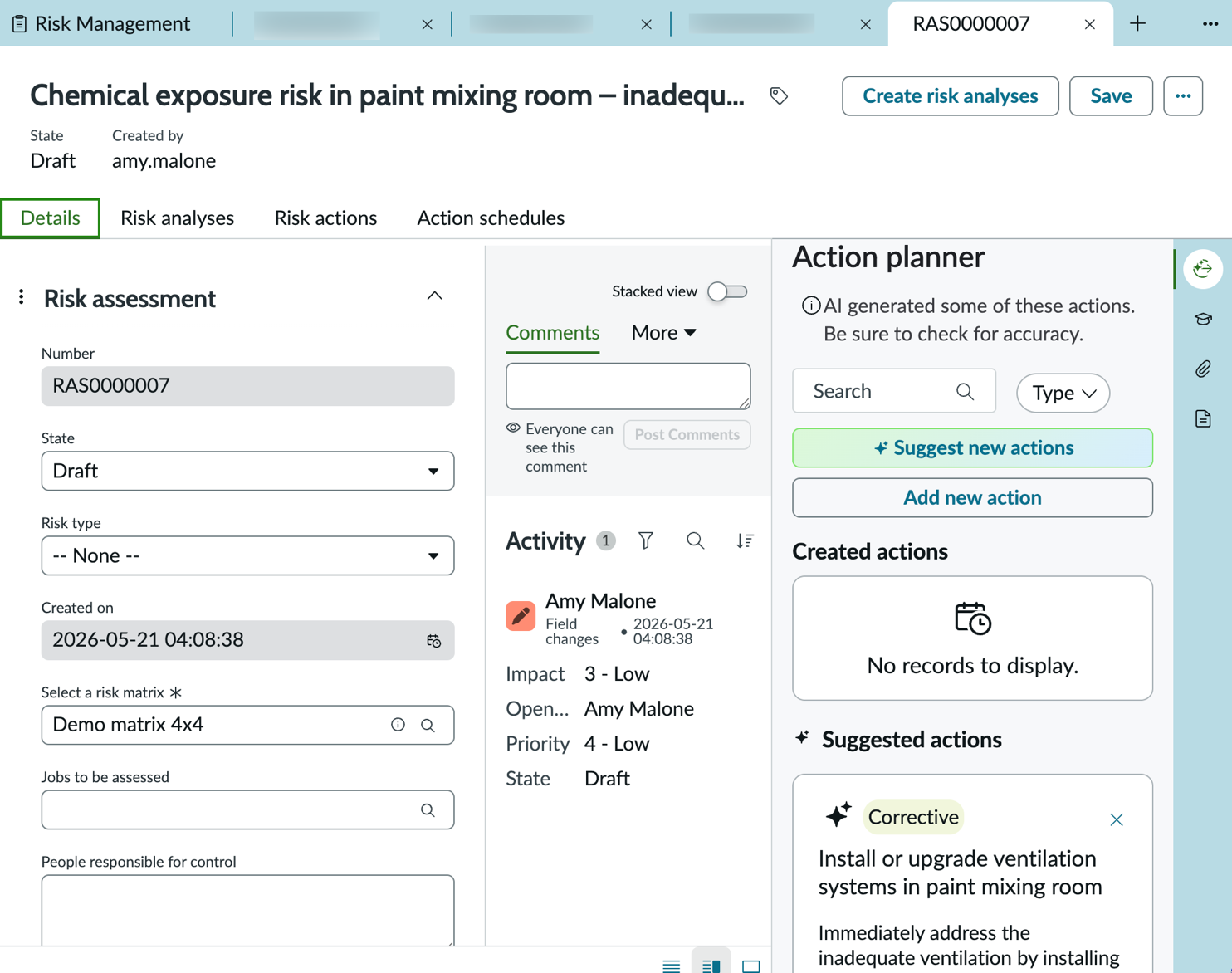
Task: Open the attachments paperclip icon
Action: tap(1203, 369)
